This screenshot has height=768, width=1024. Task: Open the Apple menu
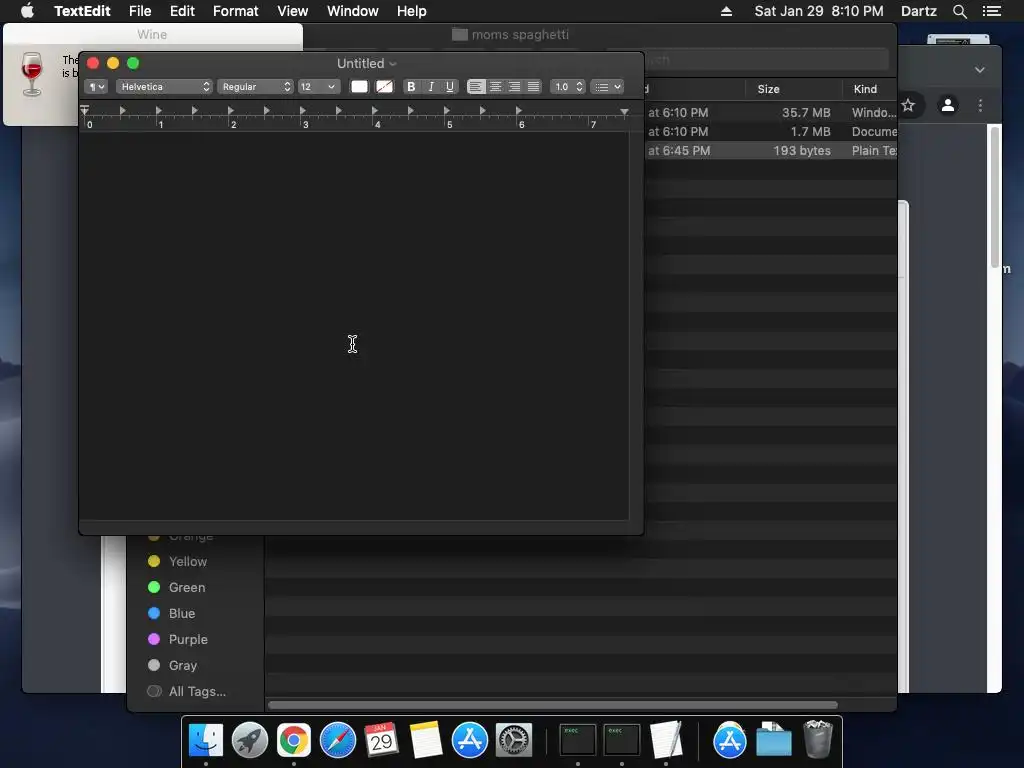pos(27,11)
